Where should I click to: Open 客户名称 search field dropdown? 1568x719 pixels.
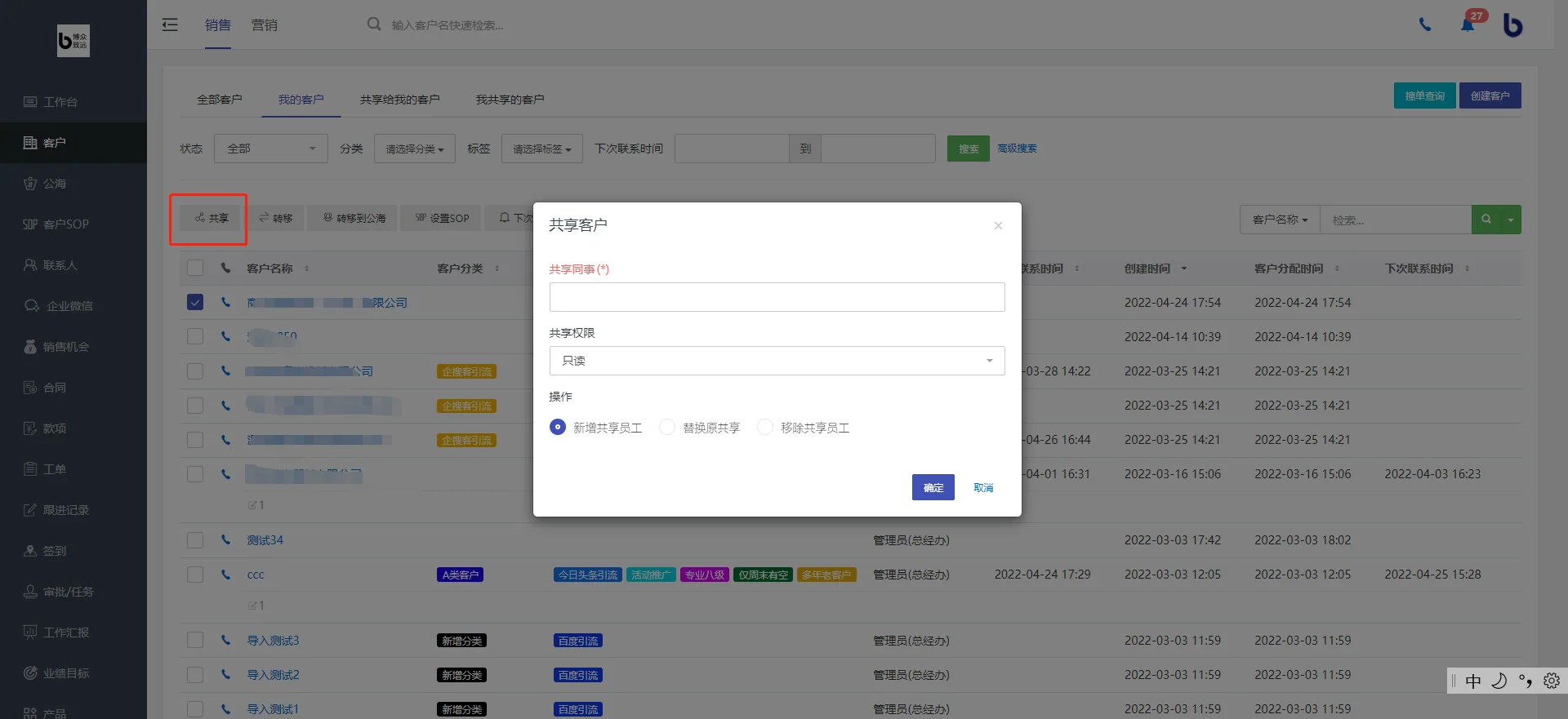1280,220
